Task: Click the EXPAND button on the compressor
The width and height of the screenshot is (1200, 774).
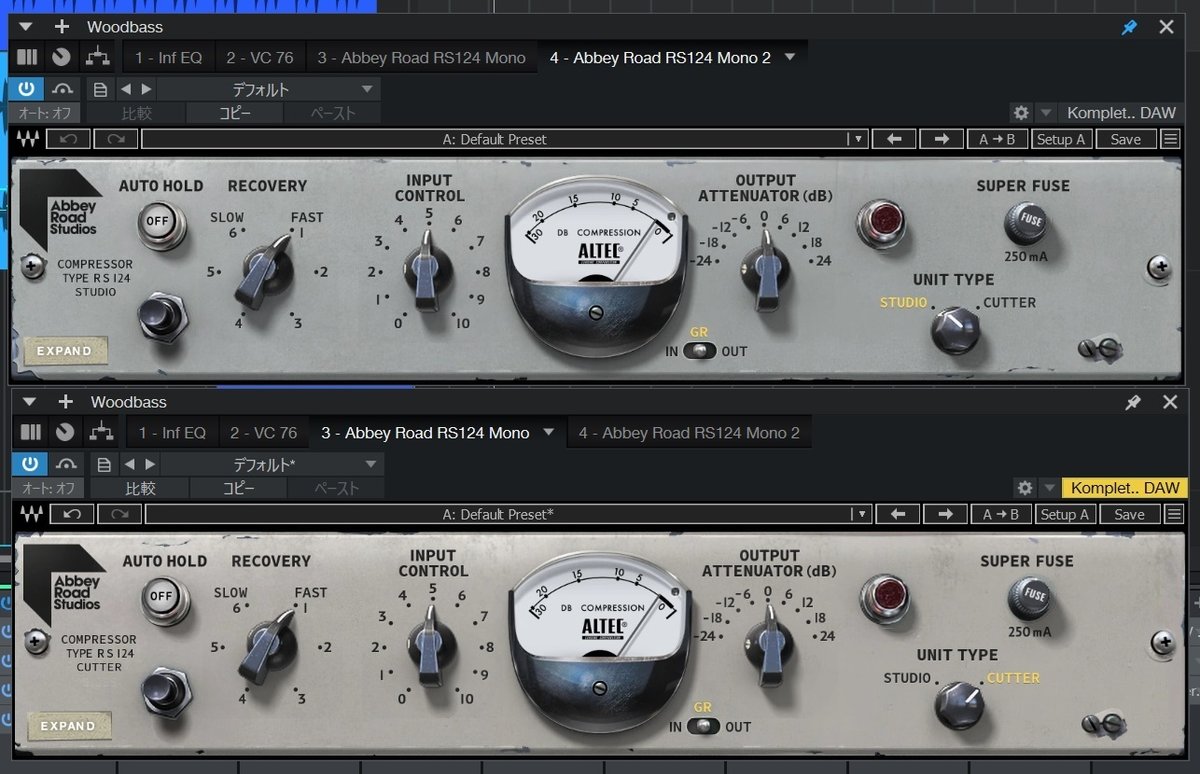Action: 65,350
